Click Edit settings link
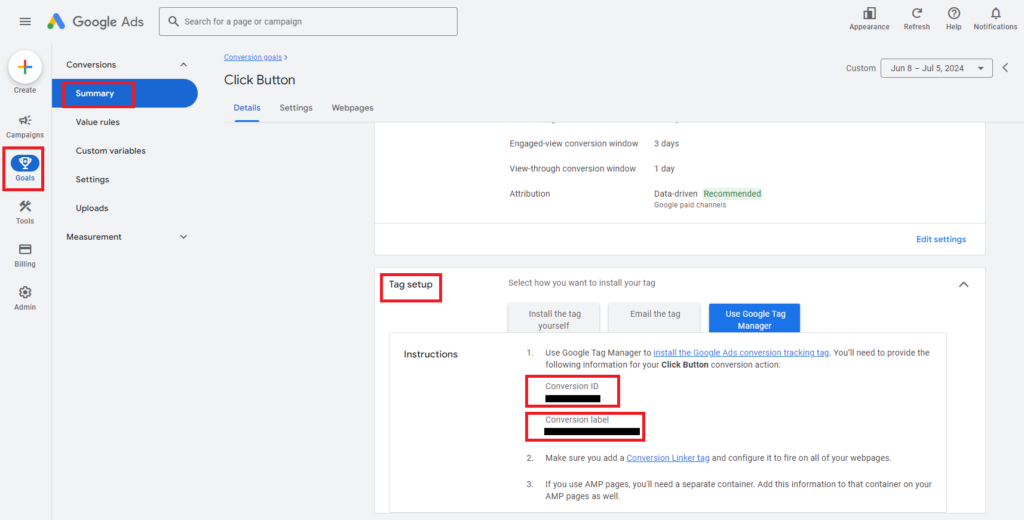The height and width of the screenshot is (520, 1024). coord(940,239)
